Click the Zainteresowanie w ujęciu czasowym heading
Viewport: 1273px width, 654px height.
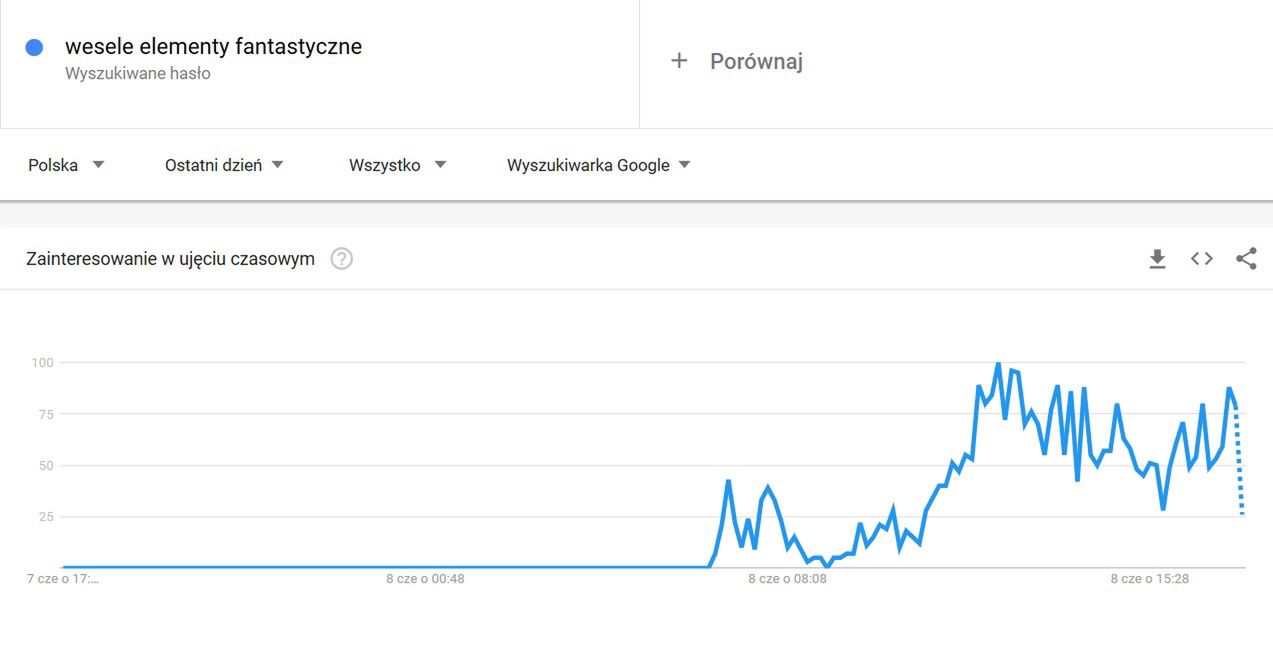tap(170, 259)
